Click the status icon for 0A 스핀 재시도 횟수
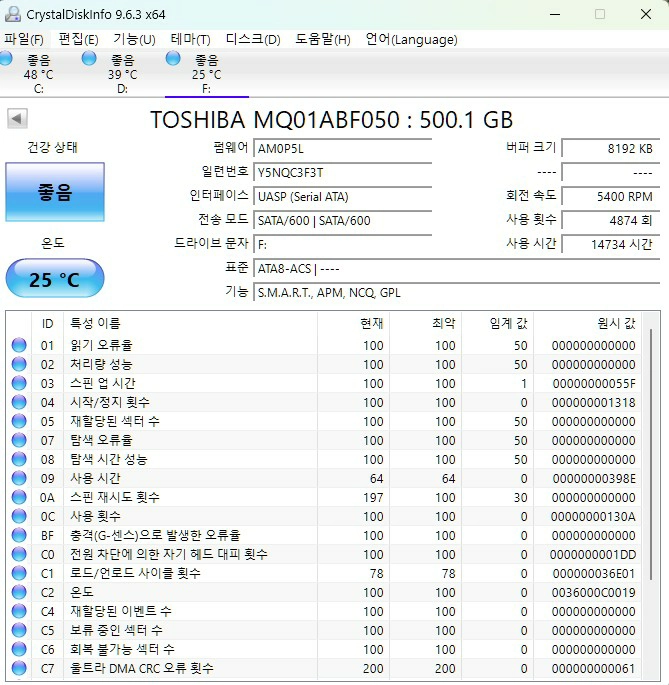The width and height of the screenshot is (669, 685). [x=19, y=497]
